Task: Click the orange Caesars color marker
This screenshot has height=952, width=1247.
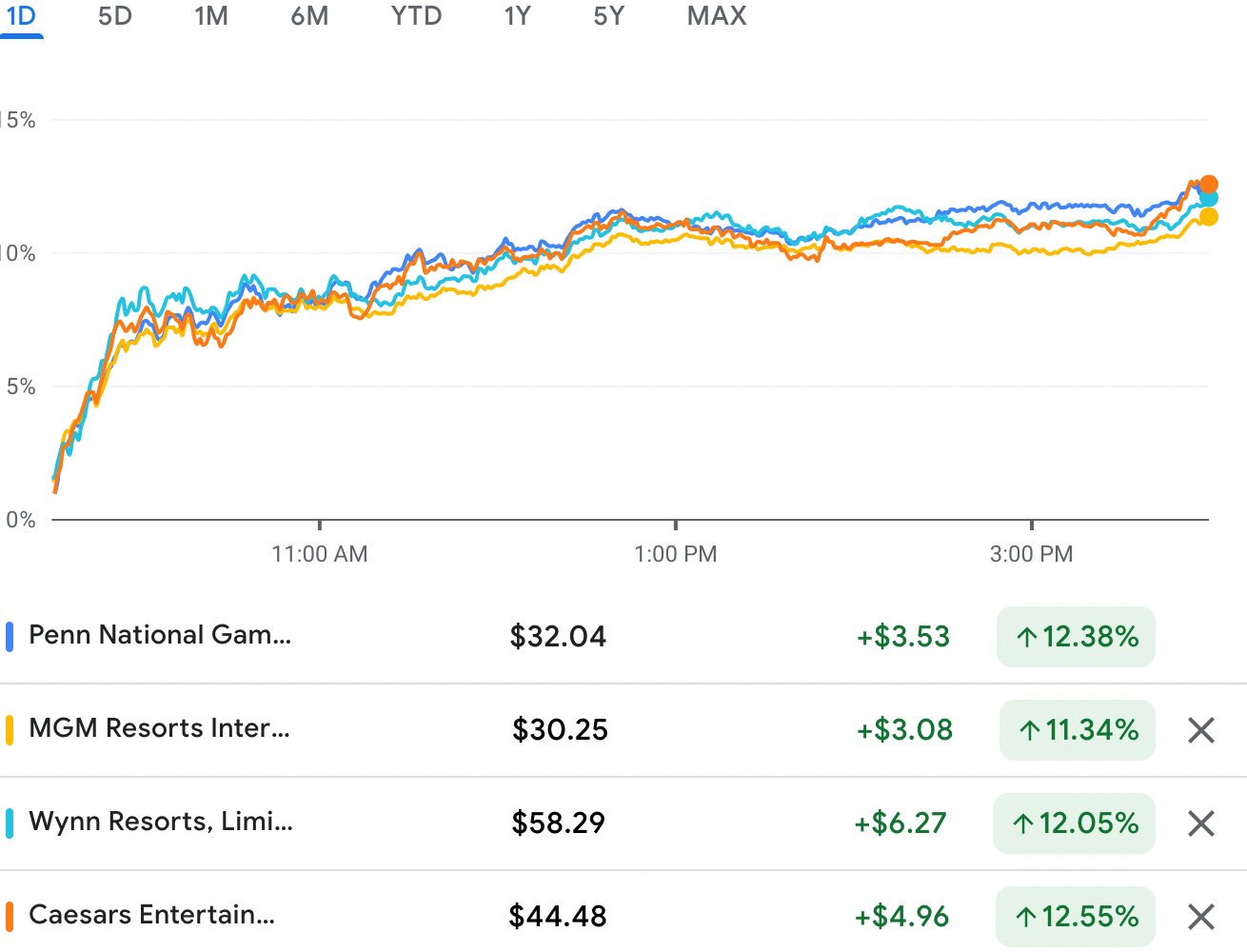Action: tap(10, 917)
